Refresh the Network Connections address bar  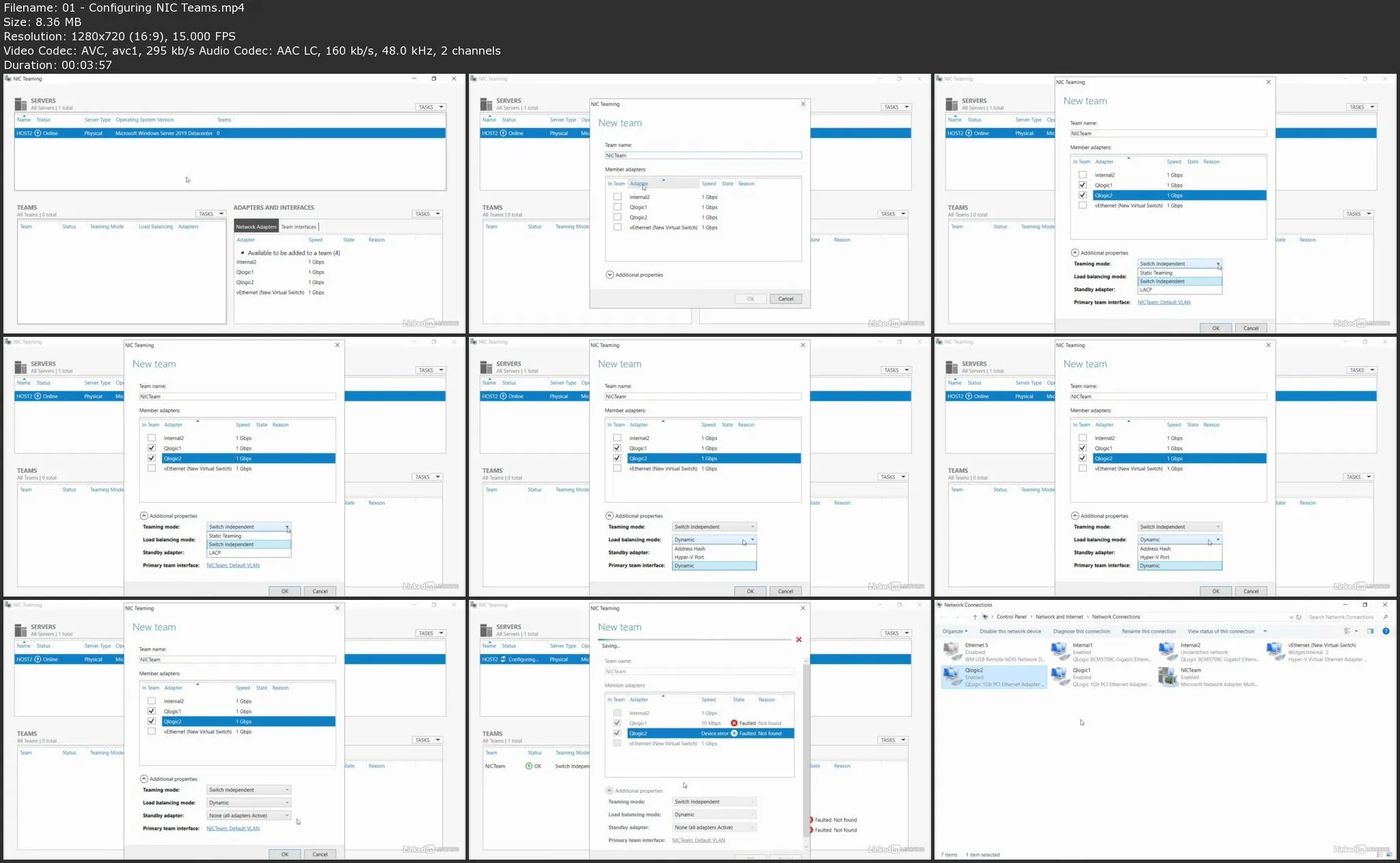1299,617
